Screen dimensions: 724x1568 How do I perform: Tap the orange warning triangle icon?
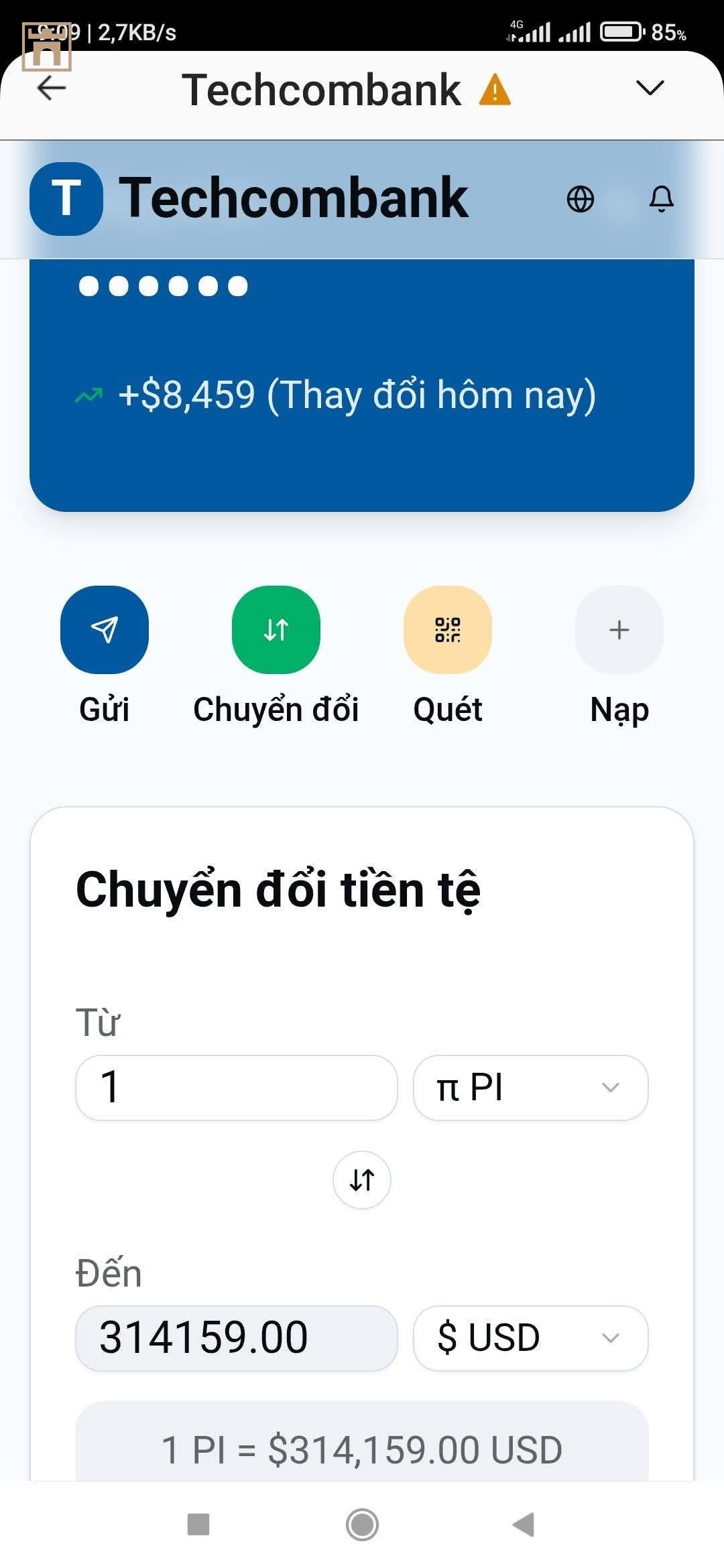(x=495, y=90)
